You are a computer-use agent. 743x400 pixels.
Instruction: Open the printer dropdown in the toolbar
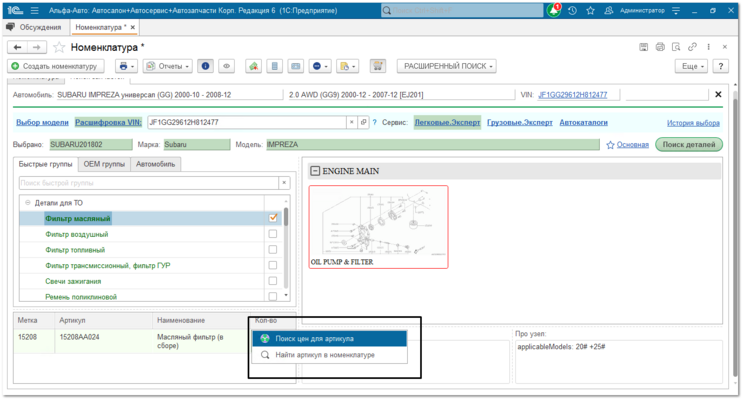[127, 66]
